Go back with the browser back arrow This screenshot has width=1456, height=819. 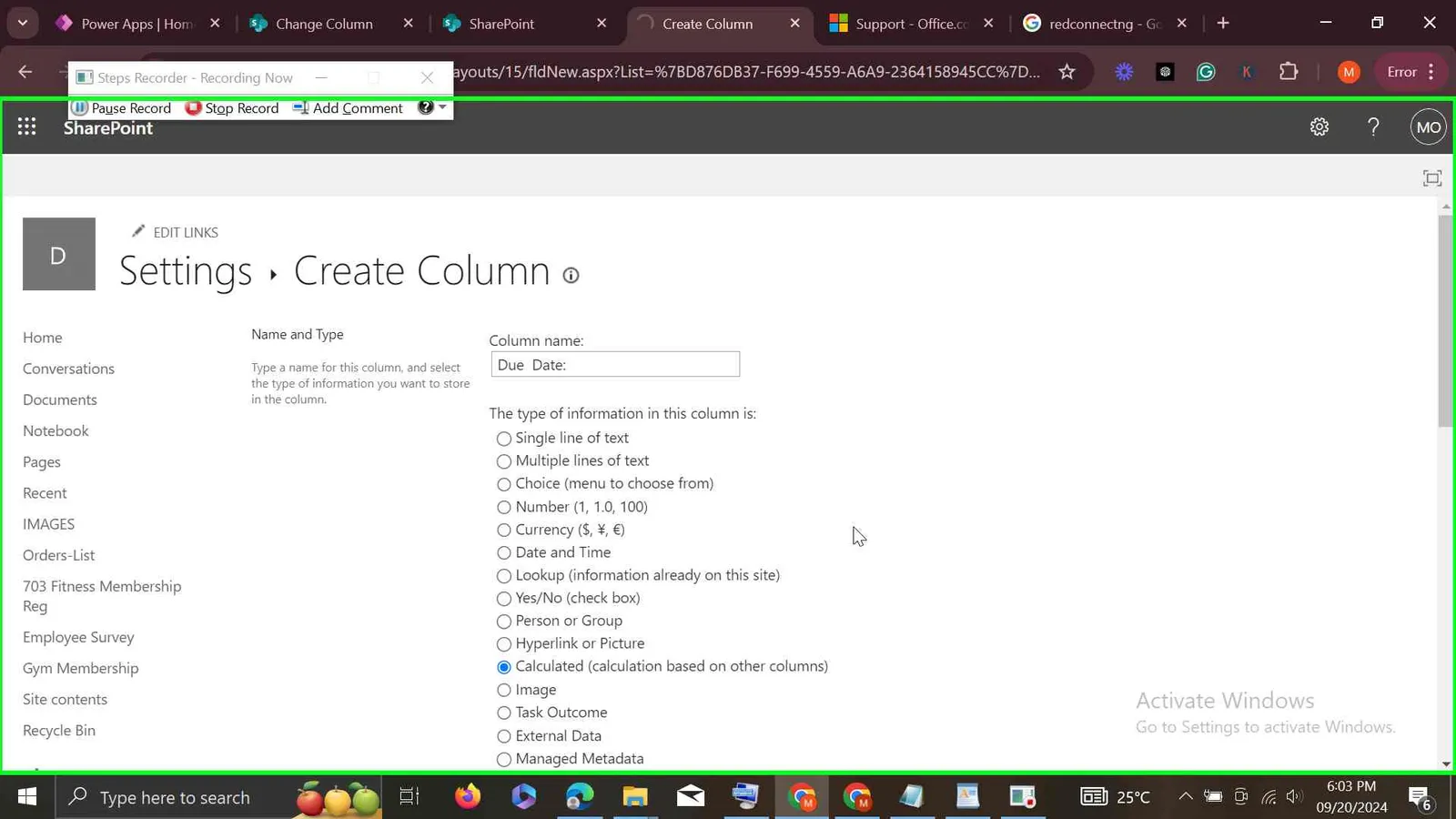click(25, 72)
